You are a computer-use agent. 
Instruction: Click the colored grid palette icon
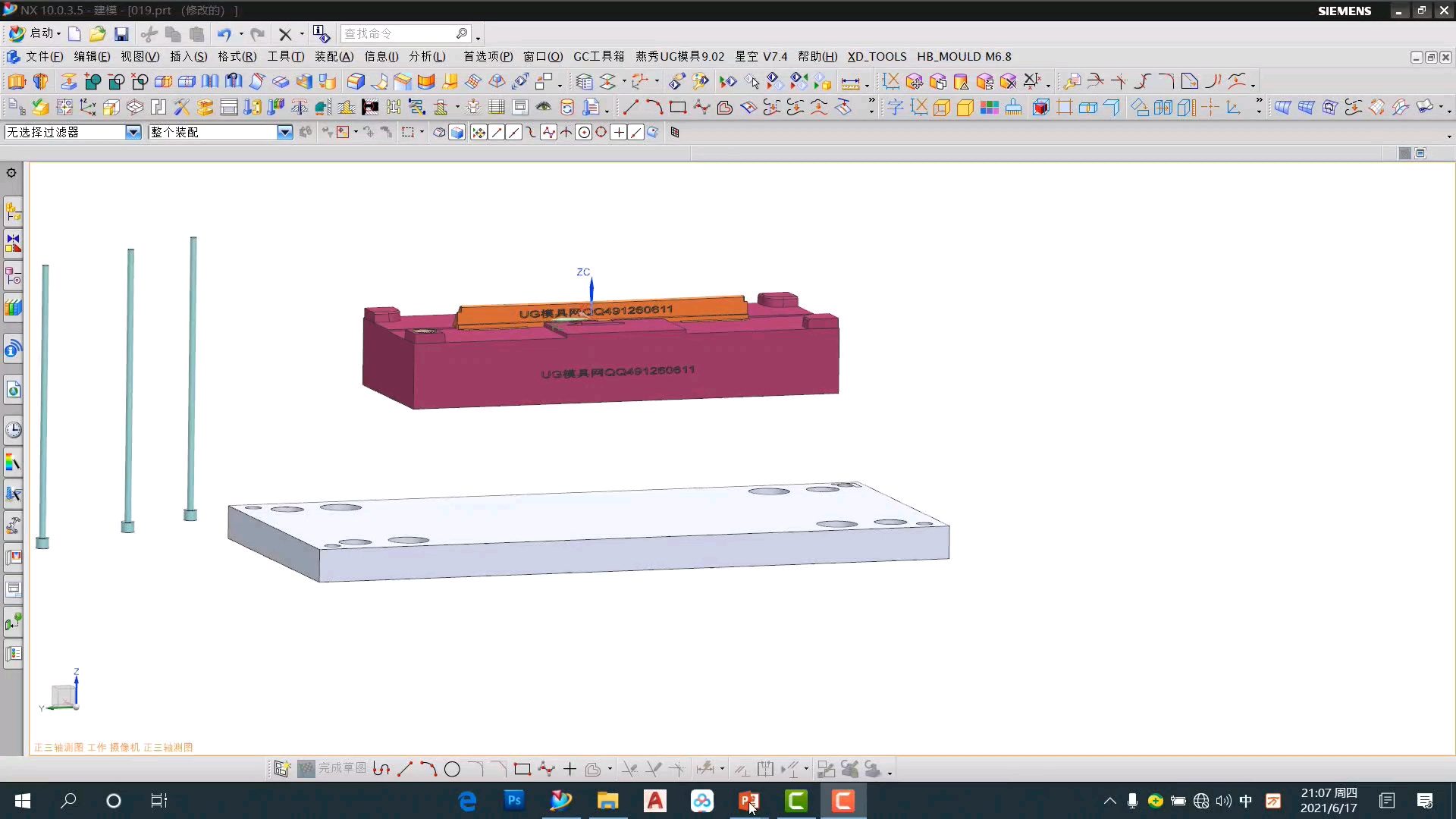989,108
